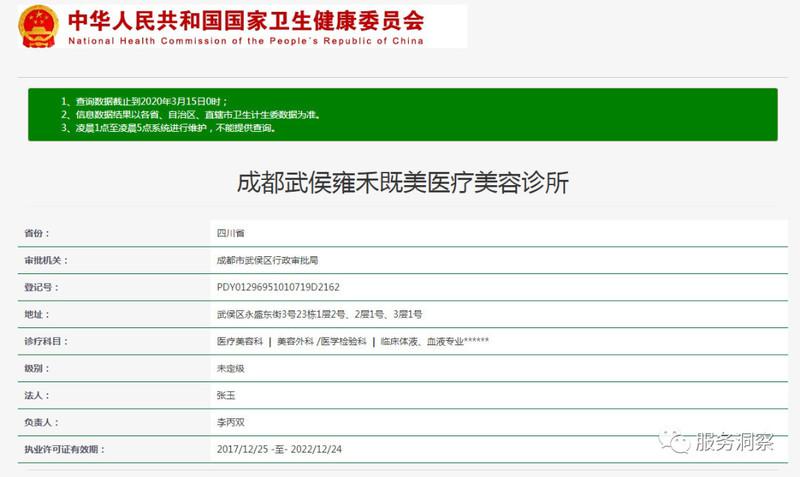This screenshot has width=800, height=477.
Task: Click the 服务洞察 watermark text
Action: (x=735, y=442)
